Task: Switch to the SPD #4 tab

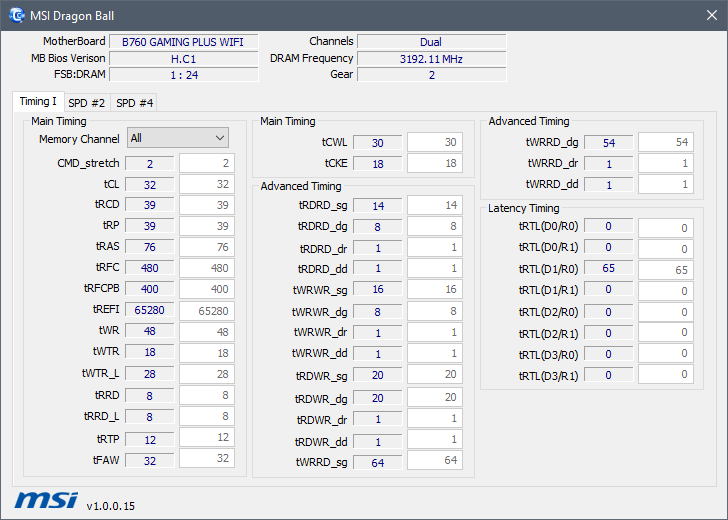Action: pyautogui.click(x=134, y=103)
